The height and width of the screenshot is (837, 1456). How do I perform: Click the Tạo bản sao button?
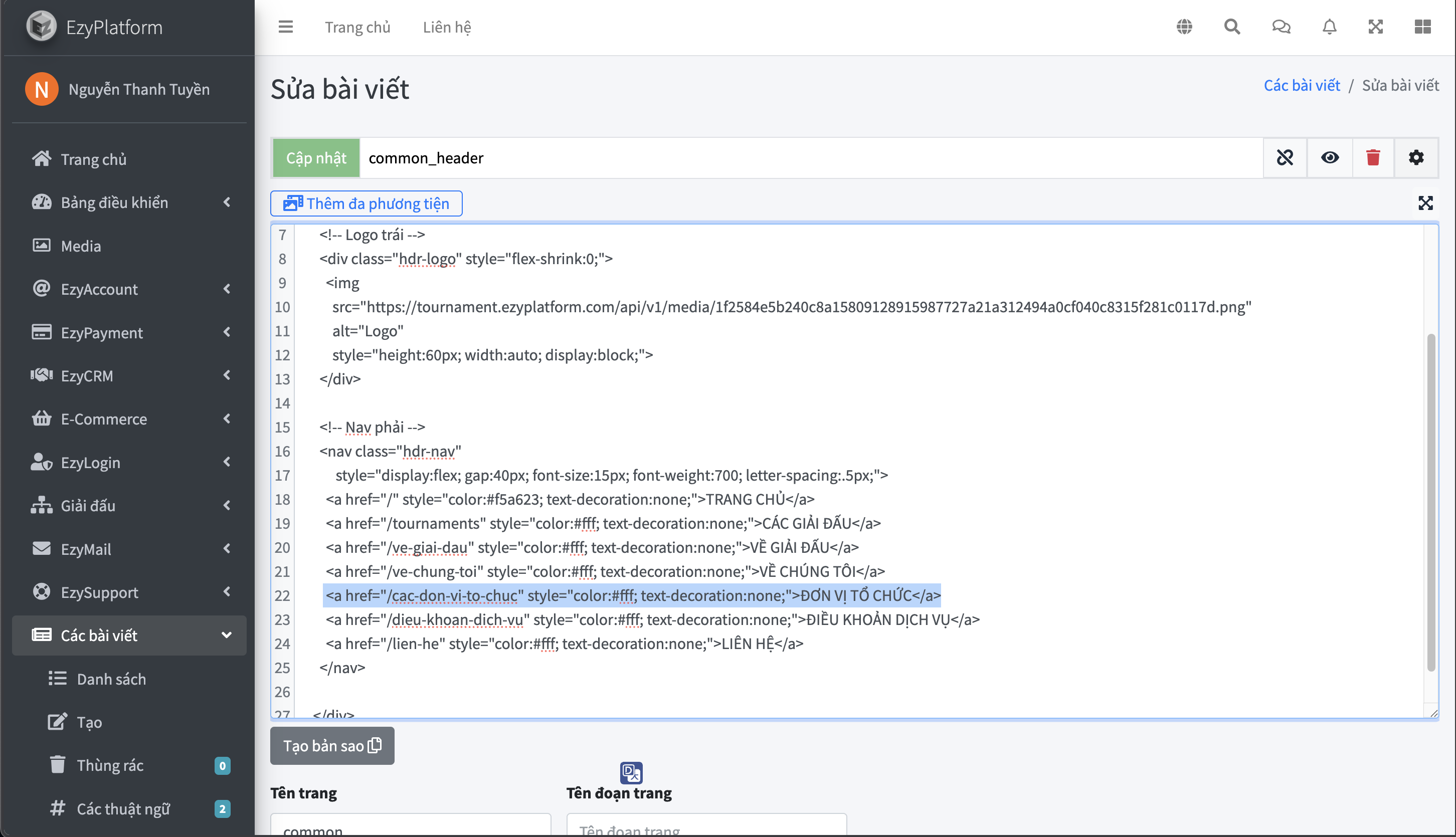(x=332, y=746)
